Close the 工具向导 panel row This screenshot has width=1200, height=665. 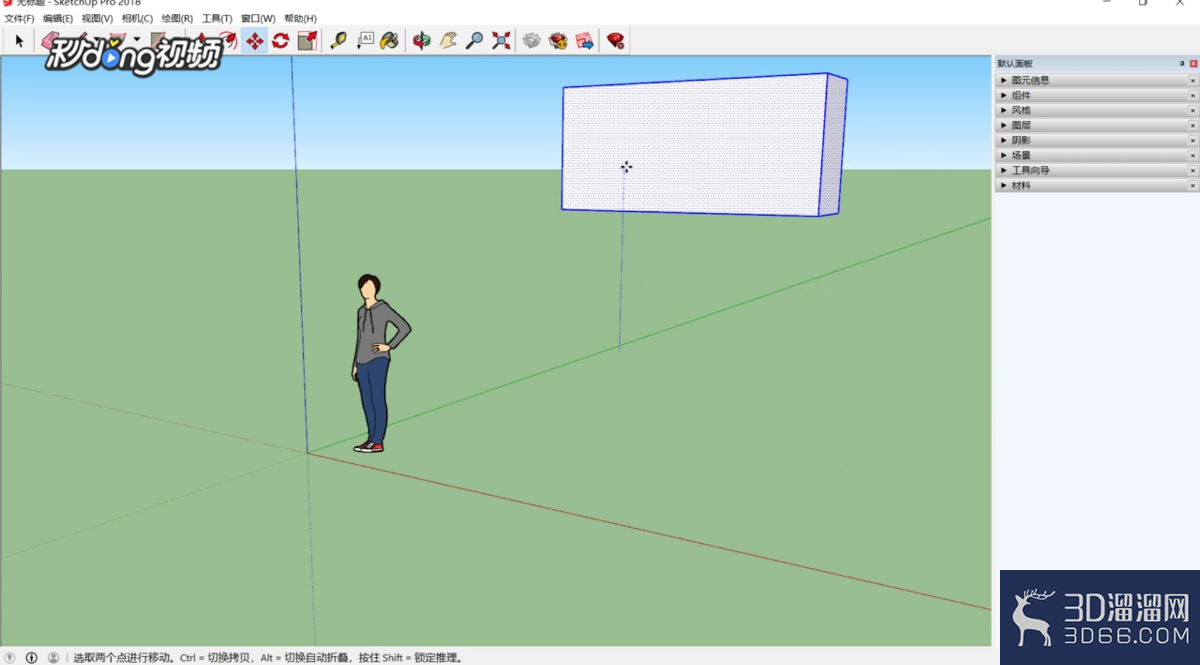pyautogui.click(x=1193, y=170)
